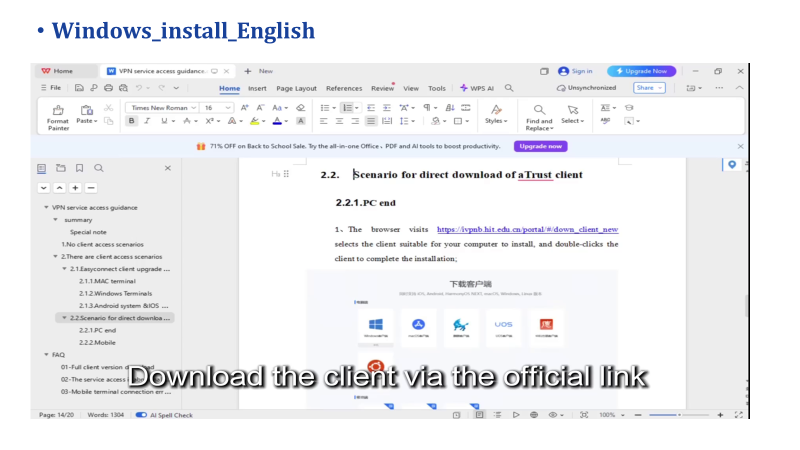The width and height of the screenshot is (800, 450).
Task: Toggle bold formatting
Action: pyautogui.click(x=131, y=121)
